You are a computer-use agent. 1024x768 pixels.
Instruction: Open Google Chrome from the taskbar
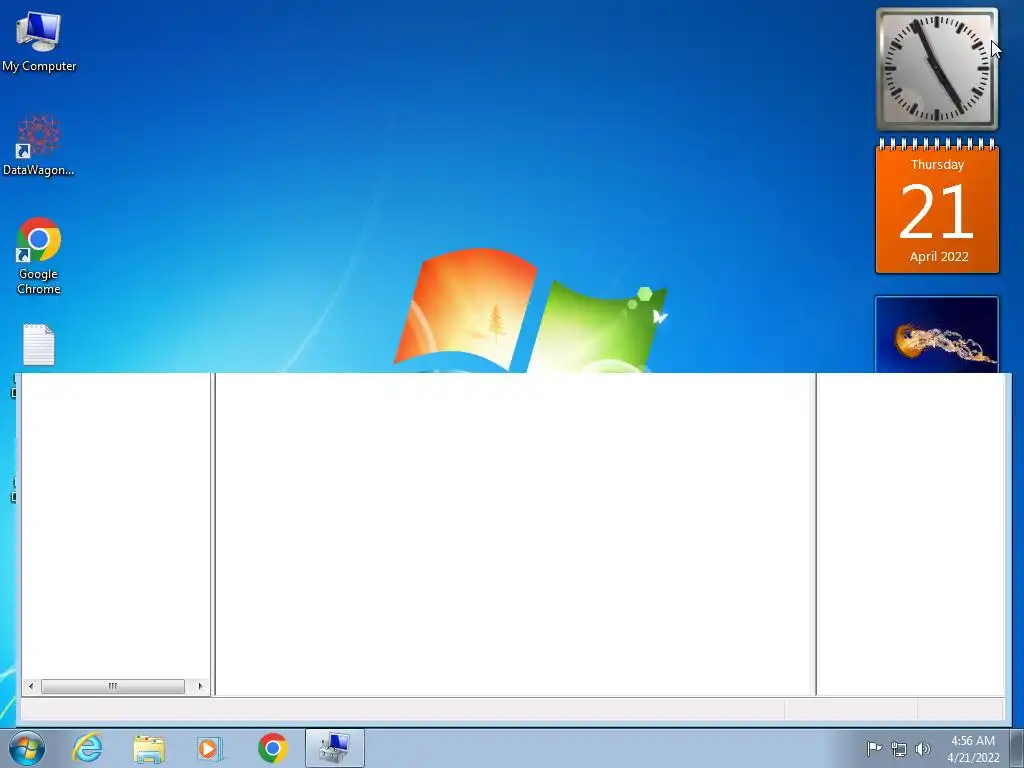tap(272, 748)
